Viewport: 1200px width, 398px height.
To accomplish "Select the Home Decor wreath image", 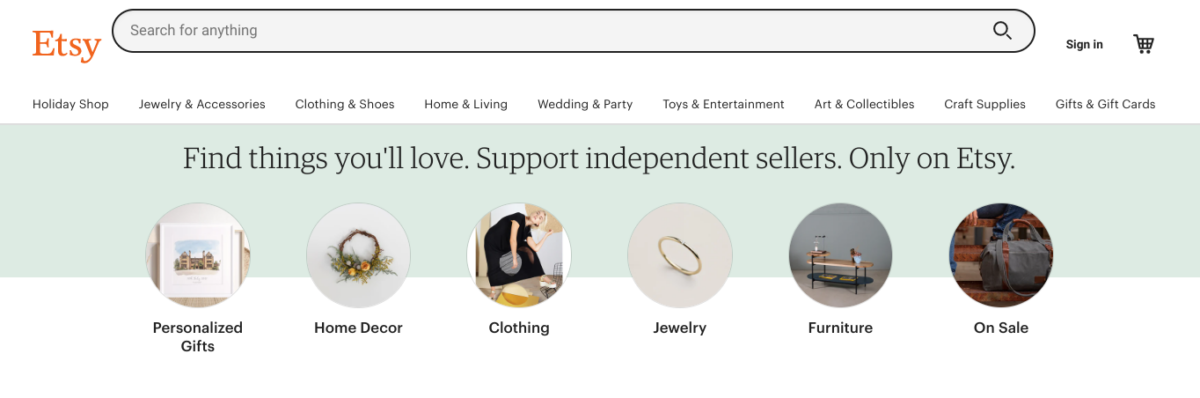I will [x=358, y=255].
